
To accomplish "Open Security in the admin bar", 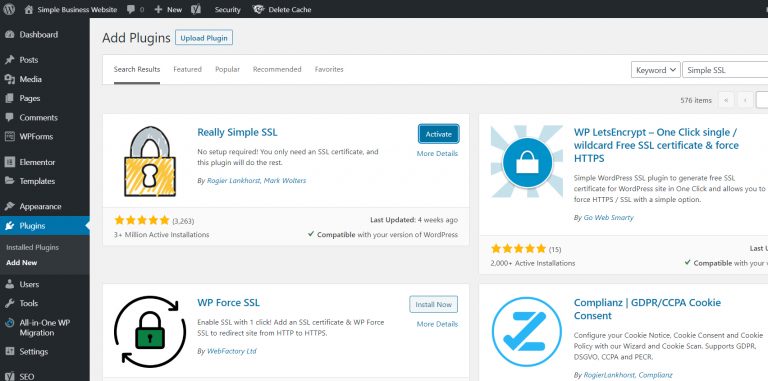I will point(227,9).
